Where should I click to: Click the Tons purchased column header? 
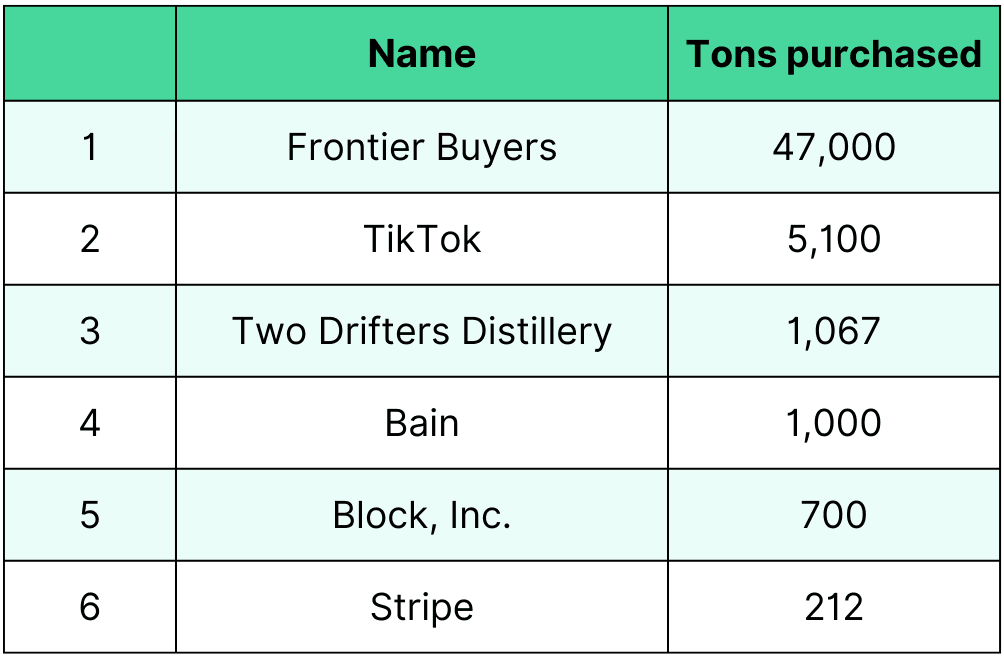834,54
